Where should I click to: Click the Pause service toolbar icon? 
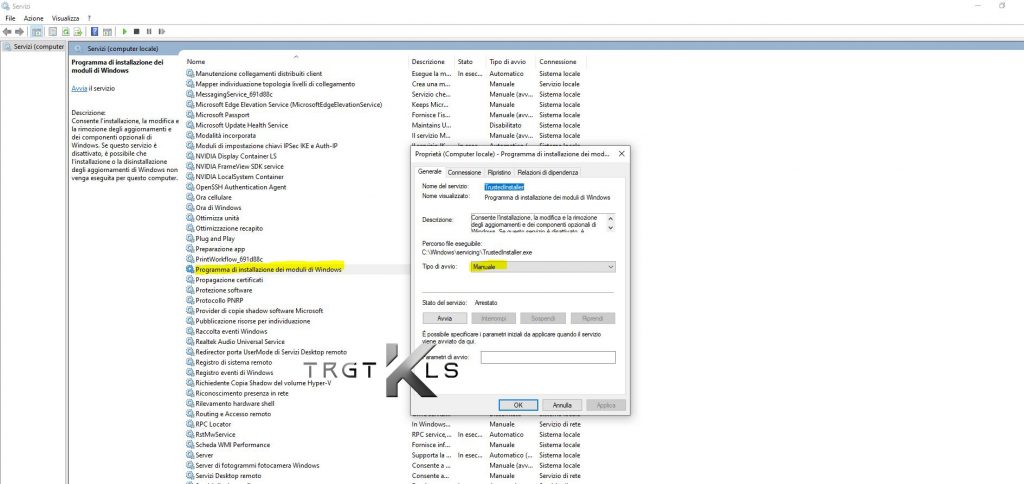click(x=148, y=32)
